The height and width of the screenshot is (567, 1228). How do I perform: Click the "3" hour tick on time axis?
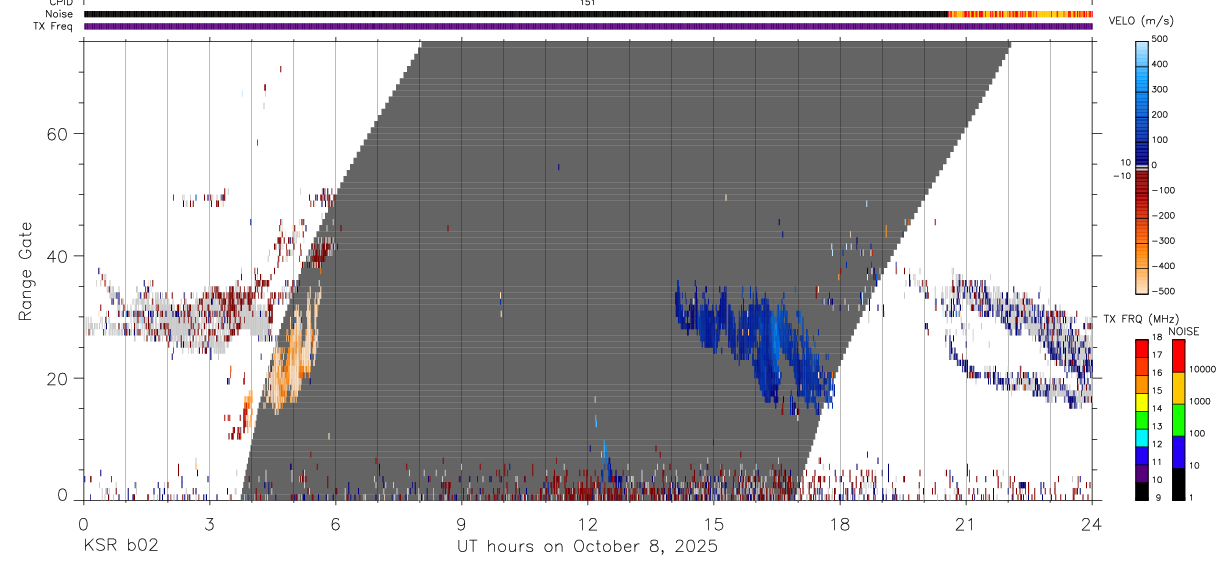pyautogui.click(x=209, y=523)
